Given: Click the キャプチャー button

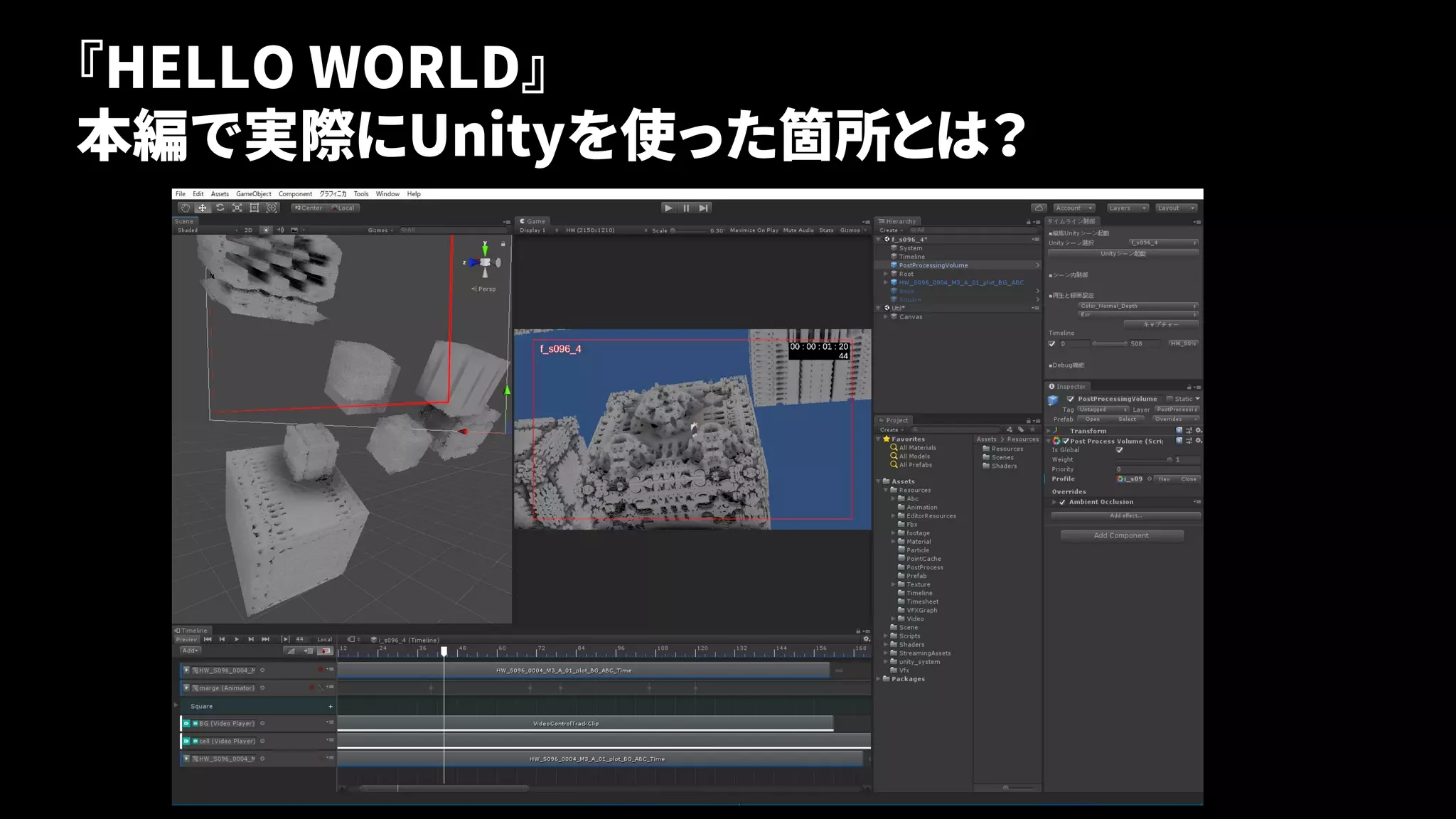Looking at the screenshot, I should pyautogui.click(x=1161, y=324).
